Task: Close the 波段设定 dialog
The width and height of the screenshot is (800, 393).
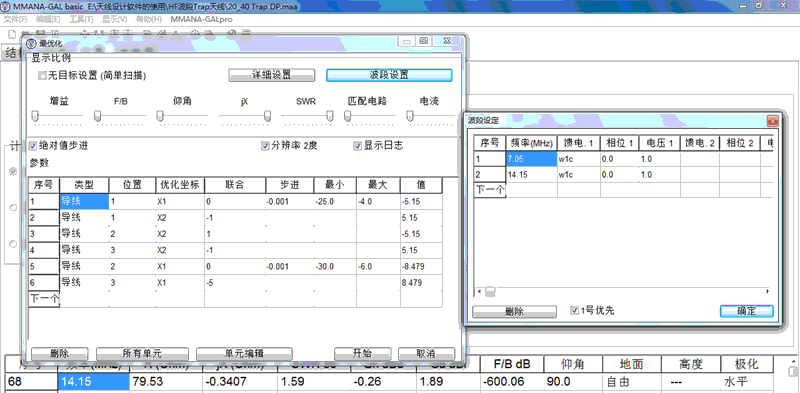Action: 772,120
